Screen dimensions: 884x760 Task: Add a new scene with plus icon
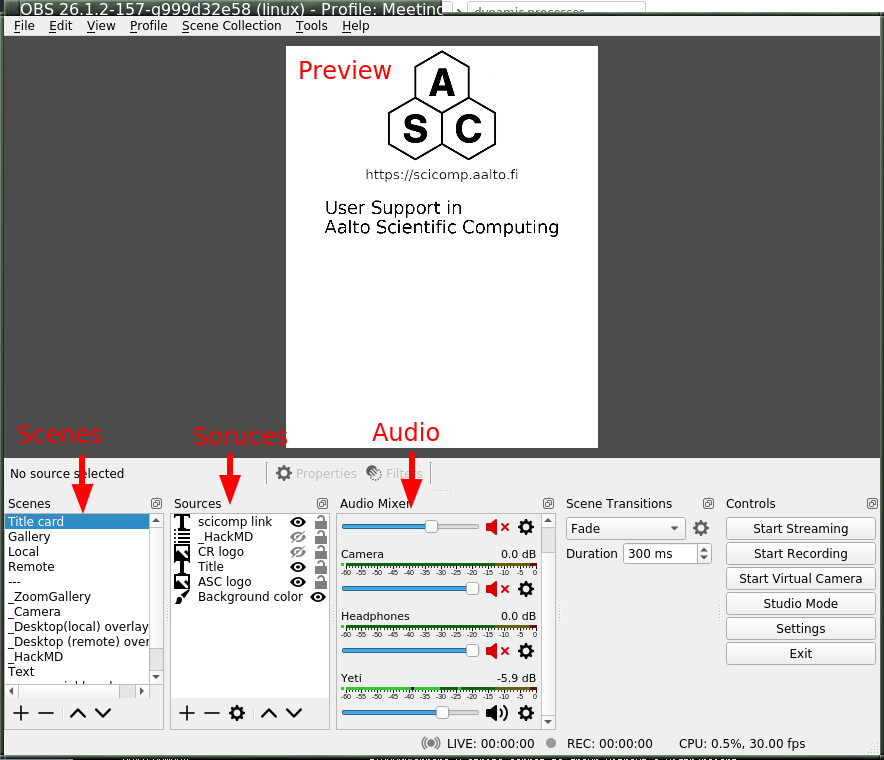click(x=21, y=713)
